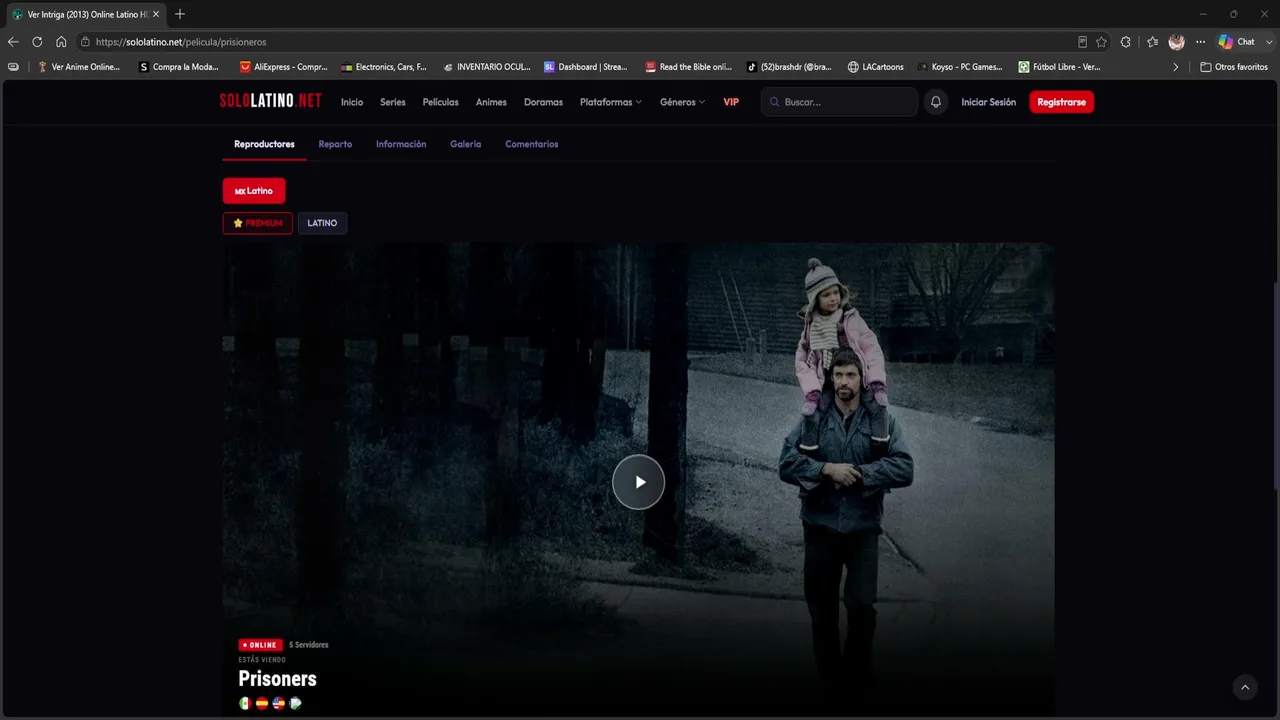The width and height of the screenshot is (1280, 720).
Task: Click the browser address bar URL
Action: click(181, 42)
